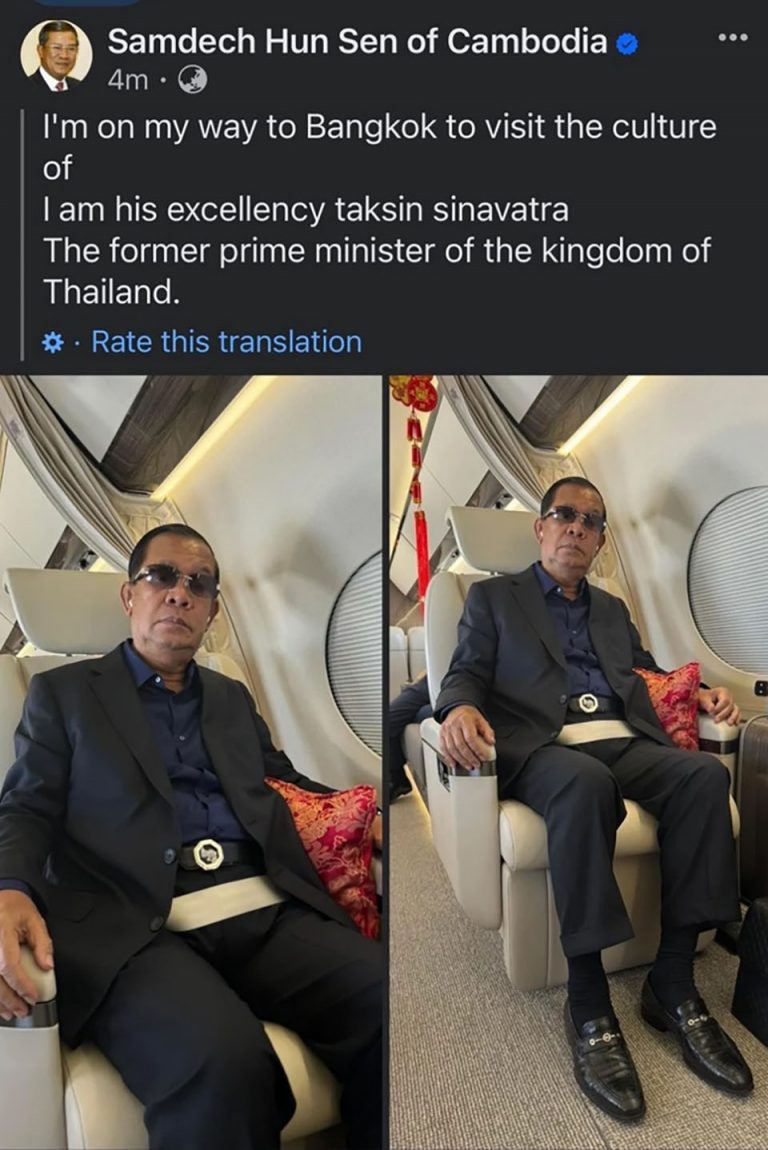Click the 4m post timestamp
768x1150 pixels.
[x=128, y=80]
